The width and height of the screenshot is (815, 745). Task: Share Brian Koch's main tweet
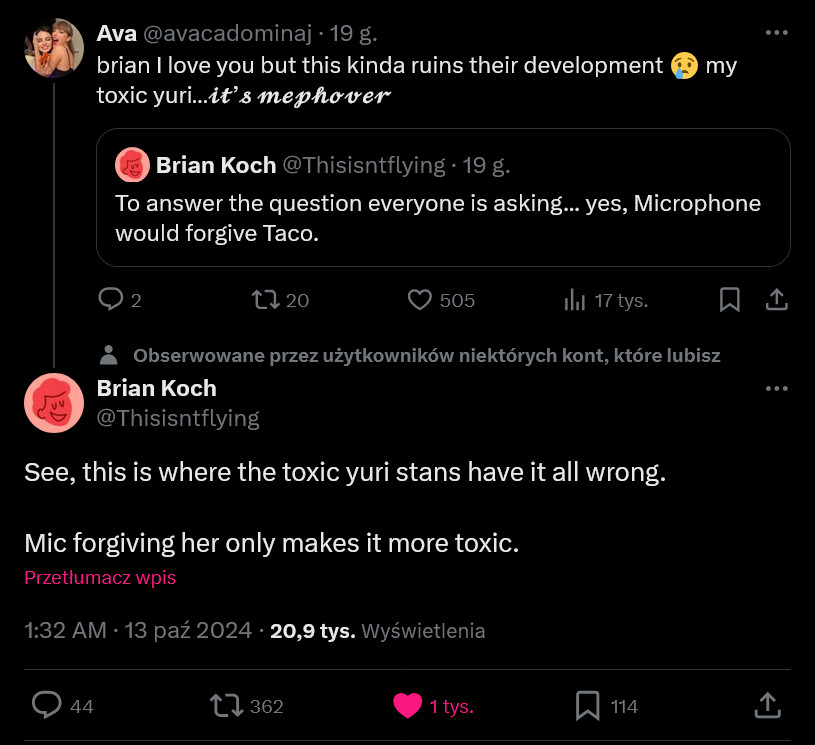(767, 706)
